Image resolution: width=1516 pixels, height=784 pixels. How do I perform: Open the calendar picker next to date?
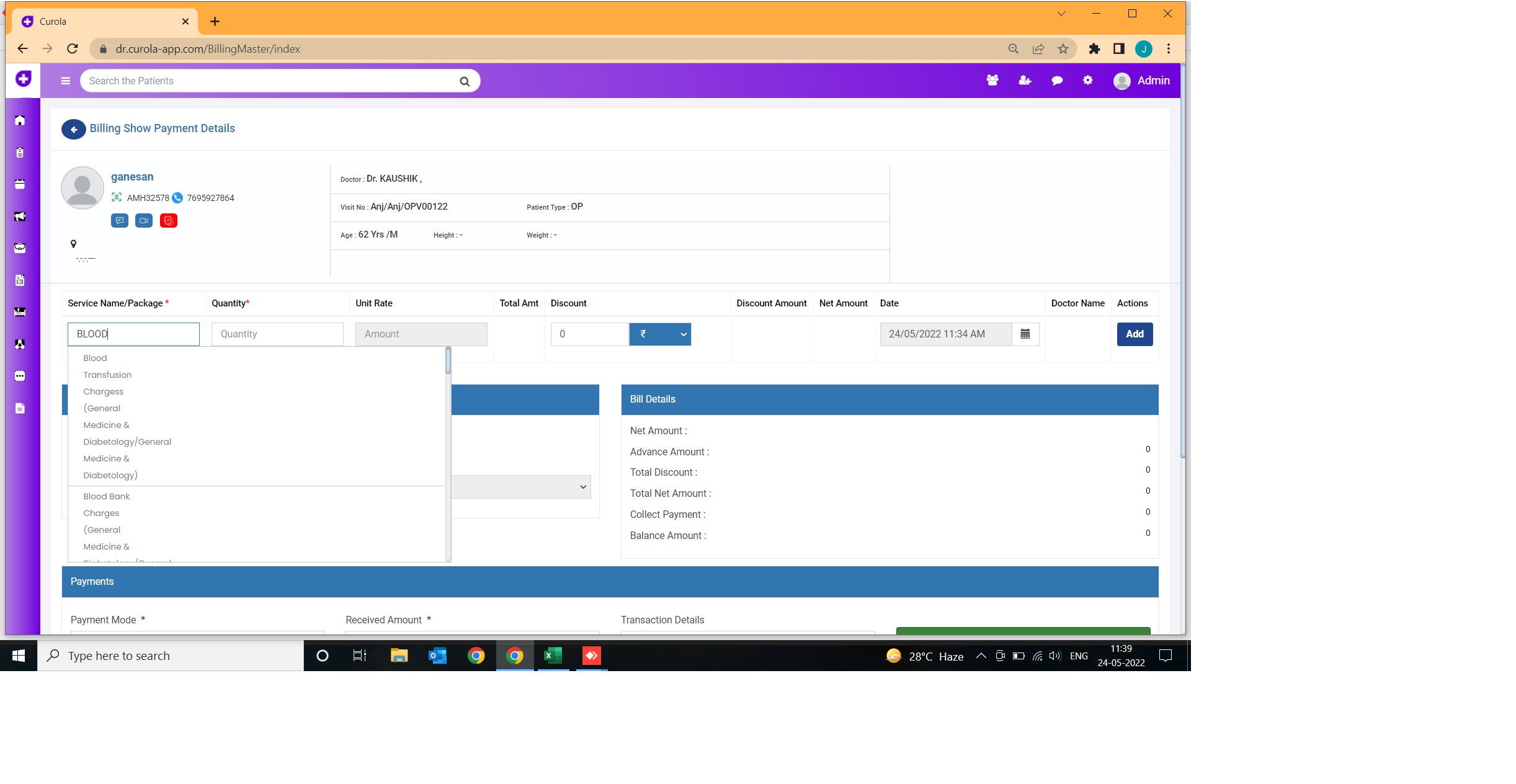[x=1025, y=334]
